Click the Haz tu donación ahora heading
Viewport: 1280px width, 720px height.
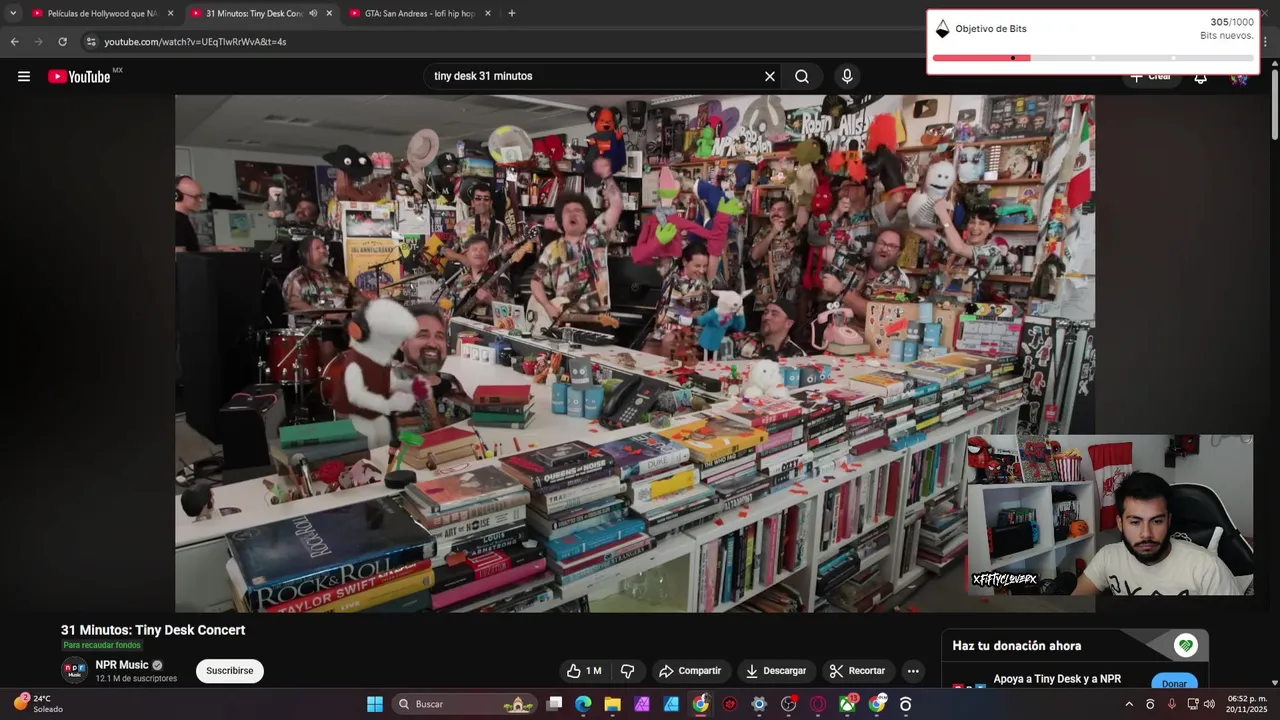pos(1016,646)
